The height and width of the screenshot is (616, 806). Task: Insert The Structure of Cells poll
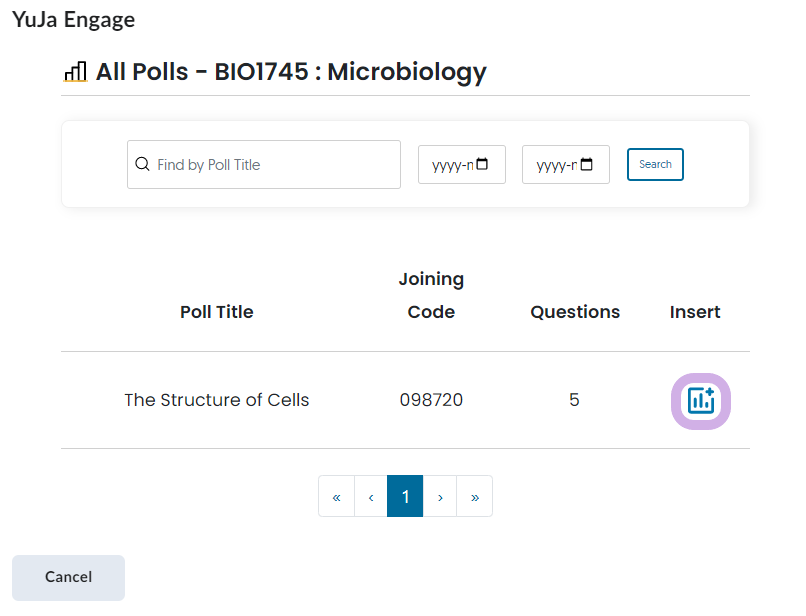pos(701,401)
